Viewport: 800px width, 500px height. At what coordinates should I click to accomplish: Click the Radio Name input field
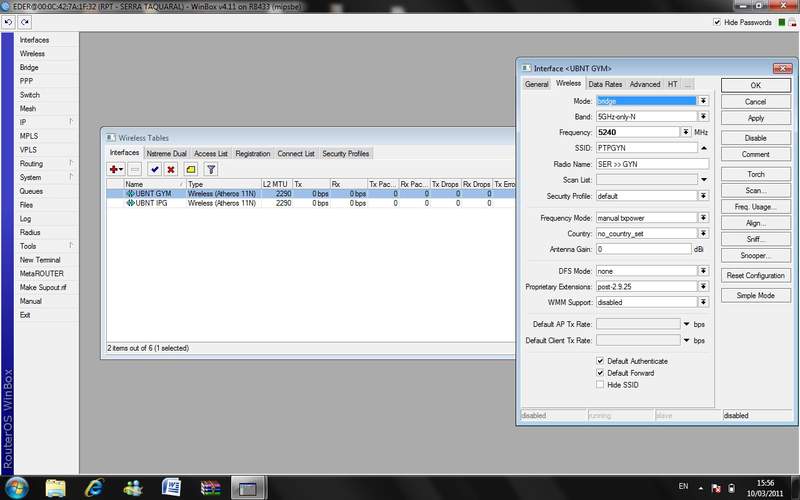[652, 164]
